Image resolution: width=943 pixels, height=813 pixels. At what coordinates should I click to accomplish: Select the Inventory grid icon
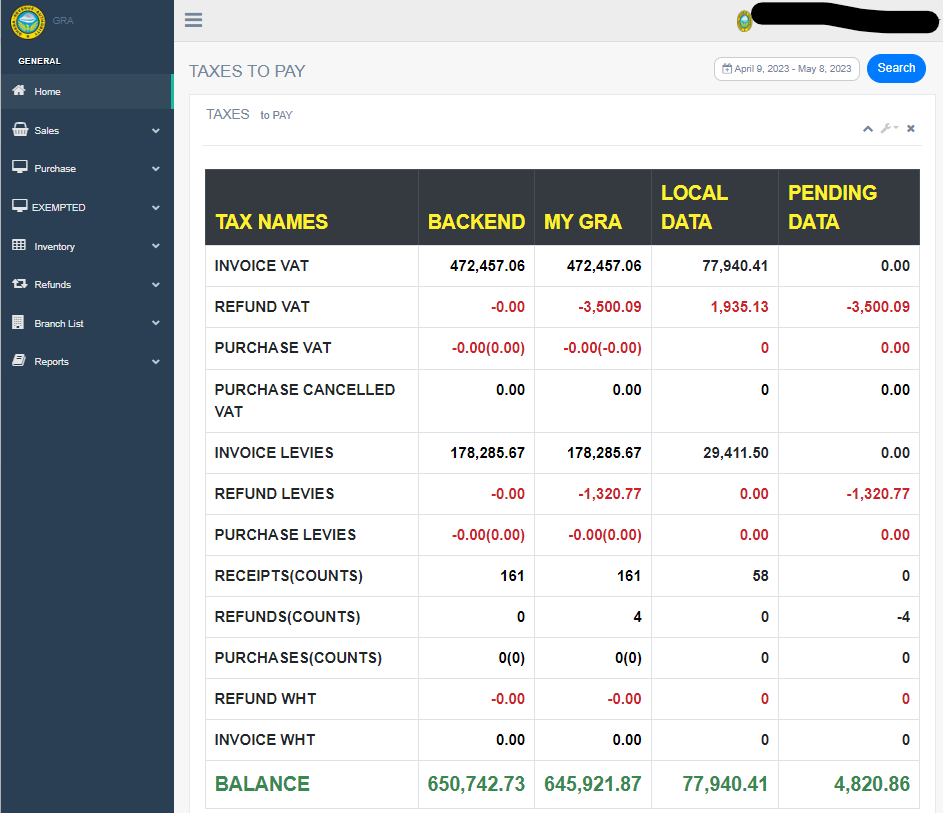tap(18, 246)
